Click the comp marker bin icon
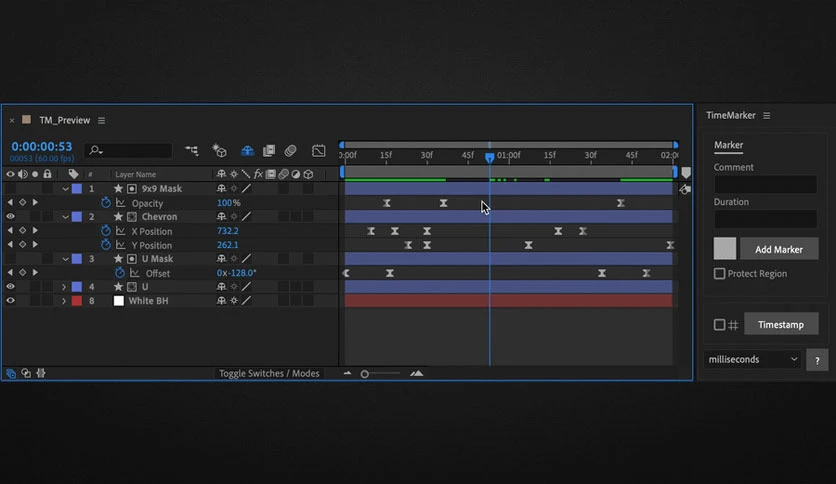 [686, 173]
